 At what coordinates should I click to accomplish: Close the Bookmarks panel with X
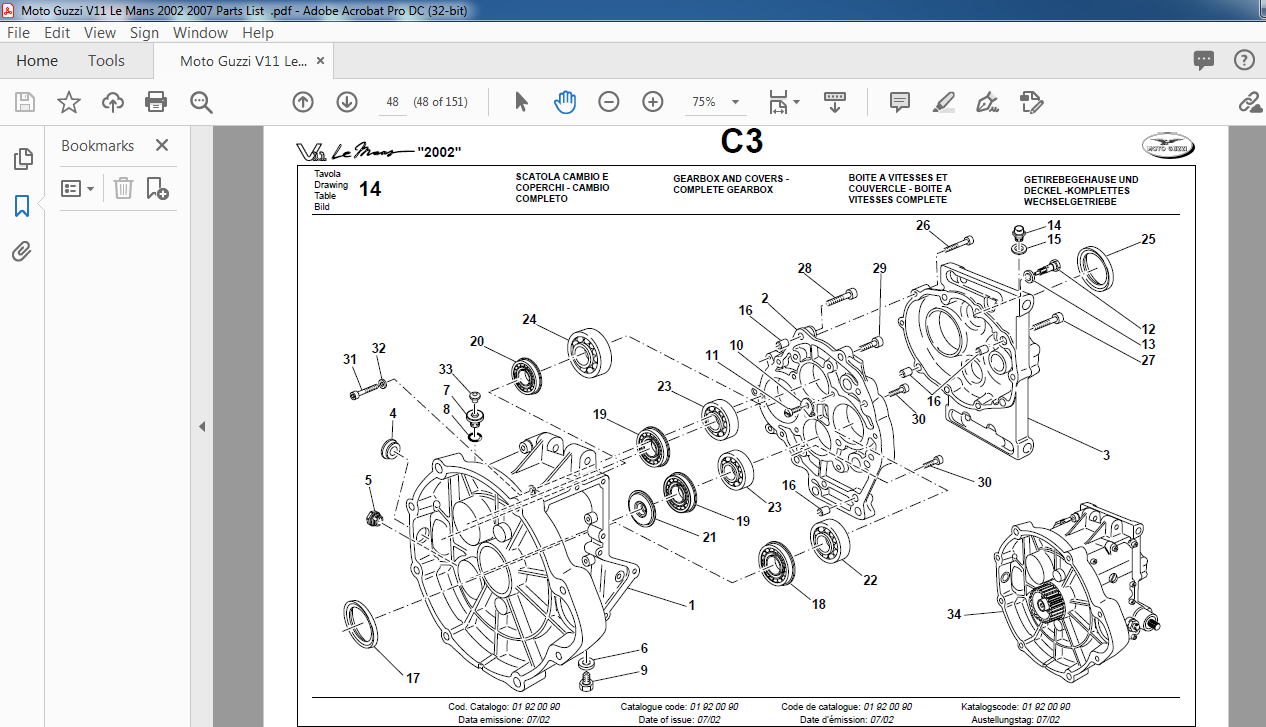coord(162,145)
